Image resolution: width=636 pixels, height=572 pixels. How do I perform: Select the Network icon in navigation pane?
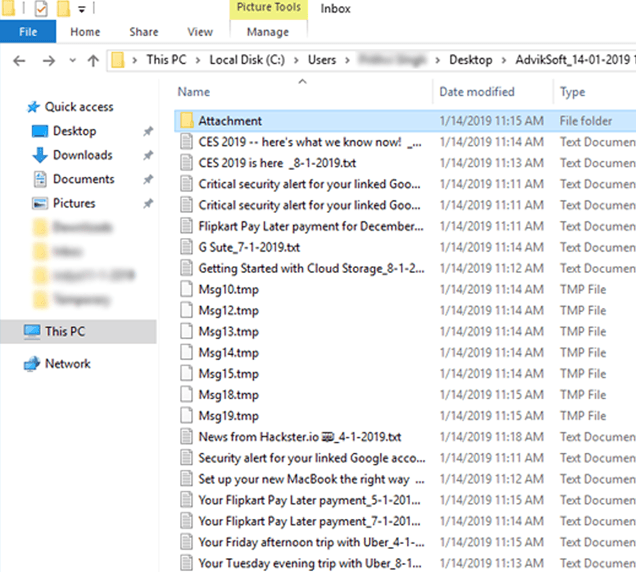[x=31, y=364]
